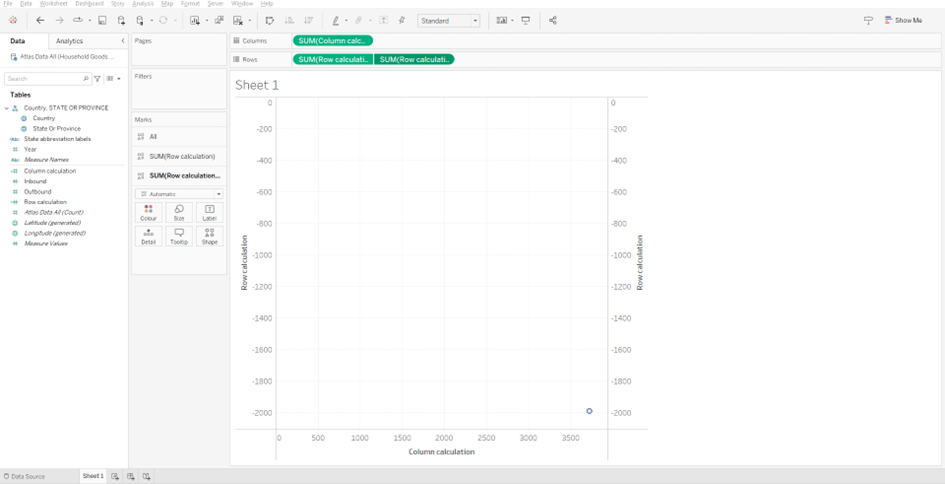Select the Inbound measure field
The image size is (945, 484).
pyautogui.click(x=35, y=181)
